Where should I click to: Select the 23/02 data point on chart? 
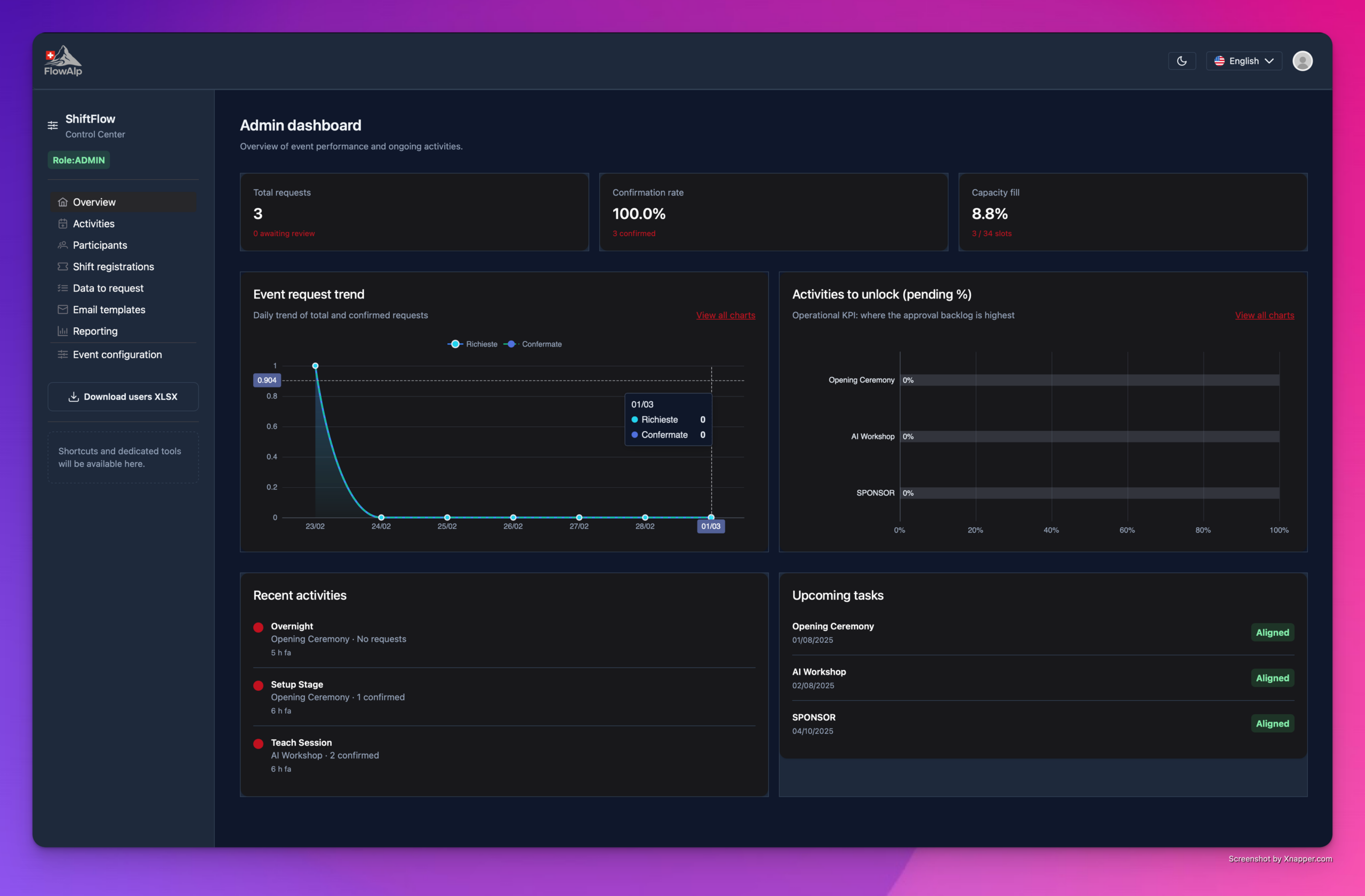tap(315, 366)
